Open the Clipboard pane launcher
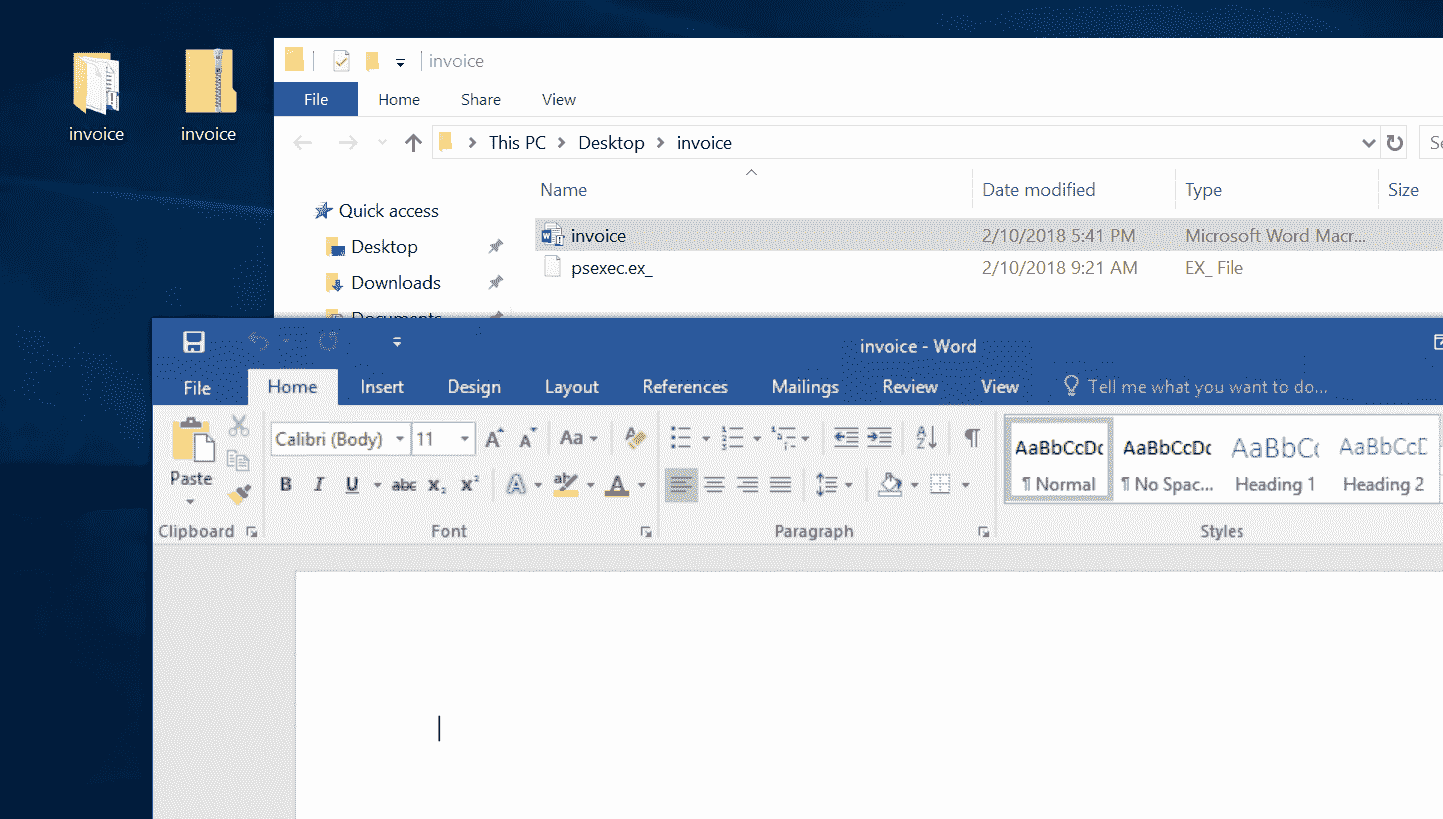The width and height of the screenshot is (1443, 819). (252, 533)
